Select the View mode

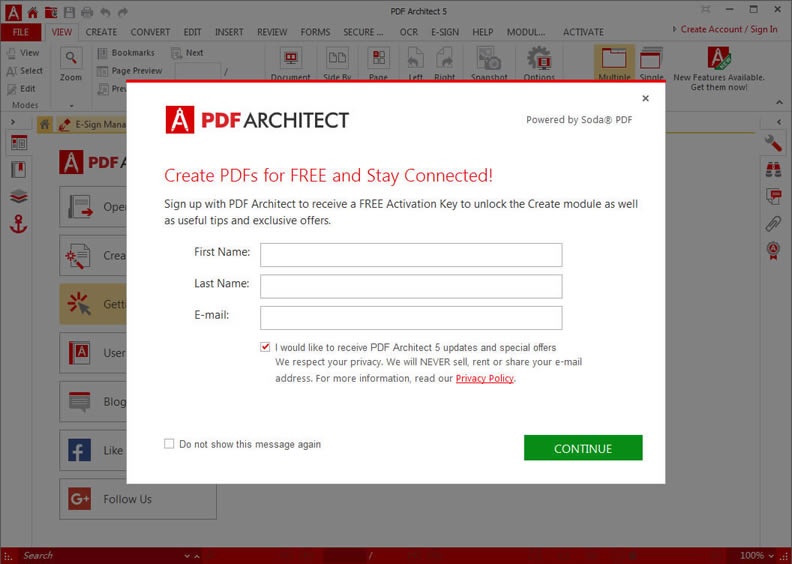[x=23, y=53]
